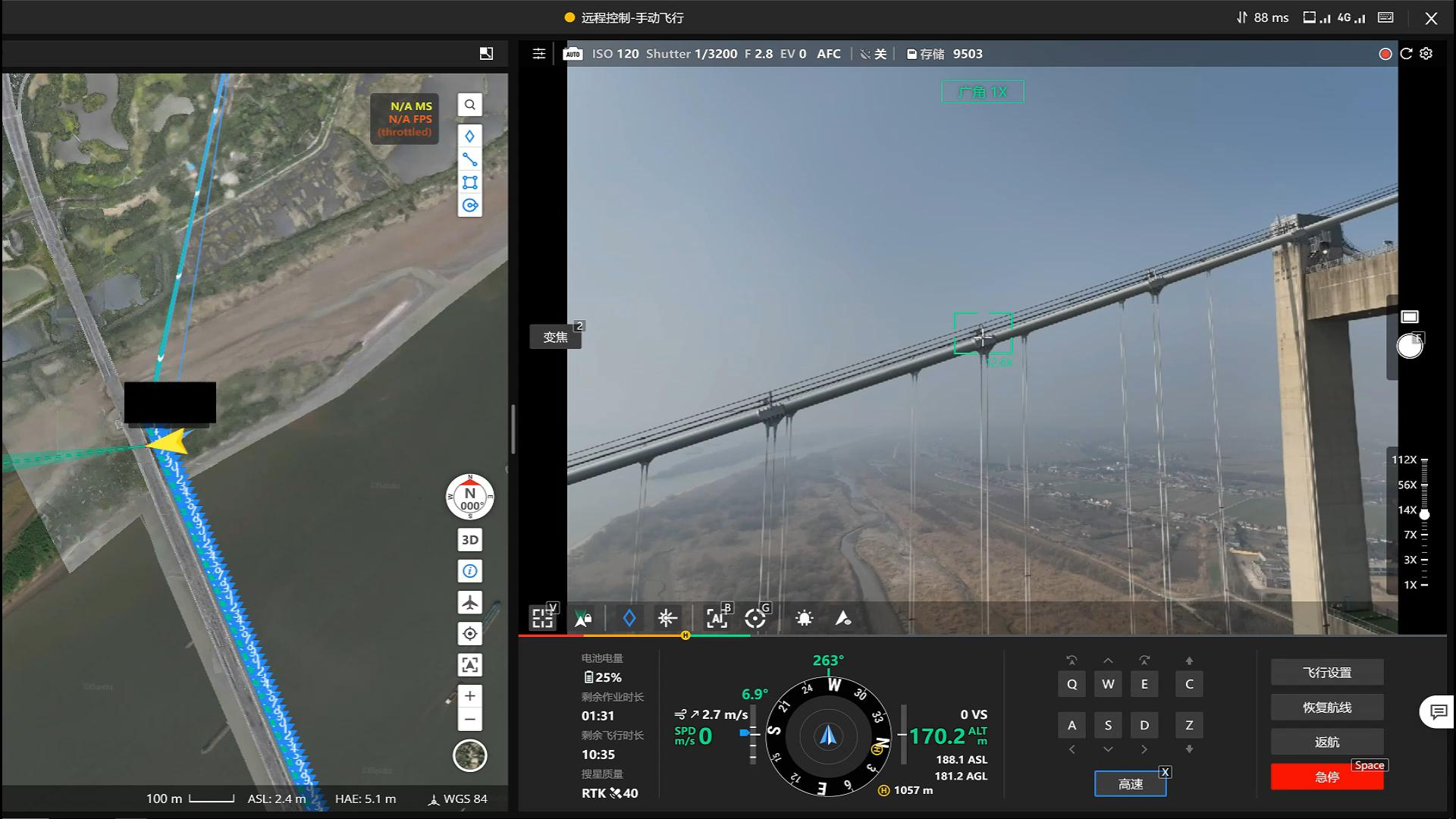Click the 4G signal strength icon
The width and height of the screenshot is (1456, 819).
point(1351,17)
